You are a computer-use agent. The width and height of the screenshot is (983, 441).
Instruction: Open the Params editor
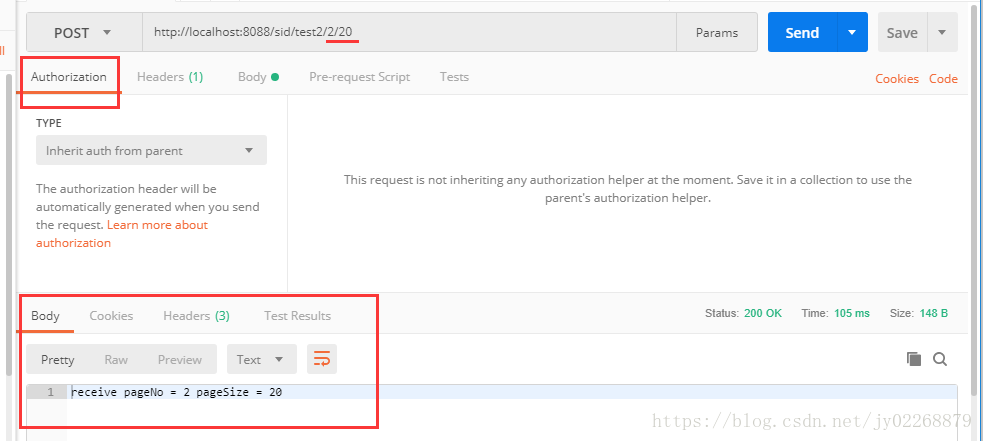(717, 33)
